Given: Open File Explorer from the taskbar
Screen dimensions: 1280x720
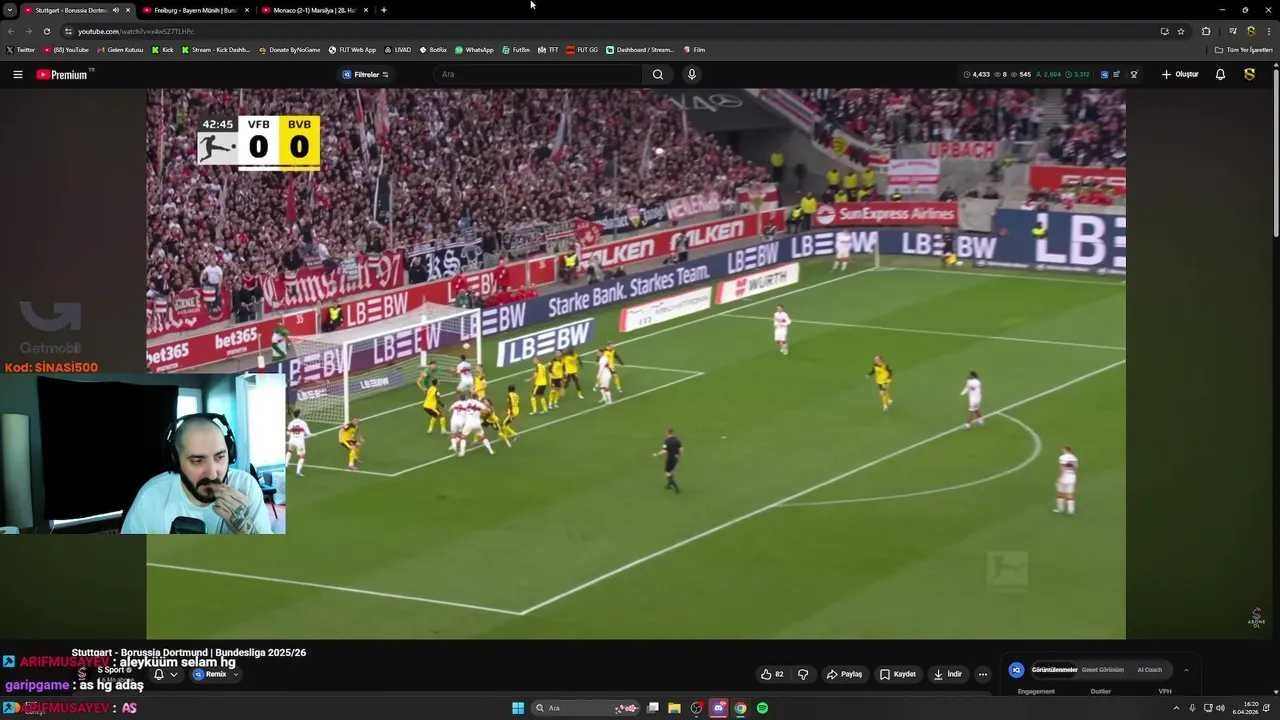Looking at the screenshot, I should click(674, 708).
